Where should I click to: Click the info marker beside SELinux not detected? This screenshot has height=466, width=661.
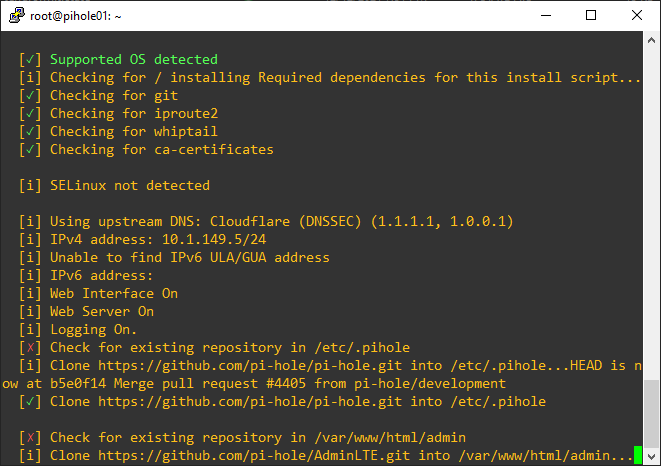30,186
